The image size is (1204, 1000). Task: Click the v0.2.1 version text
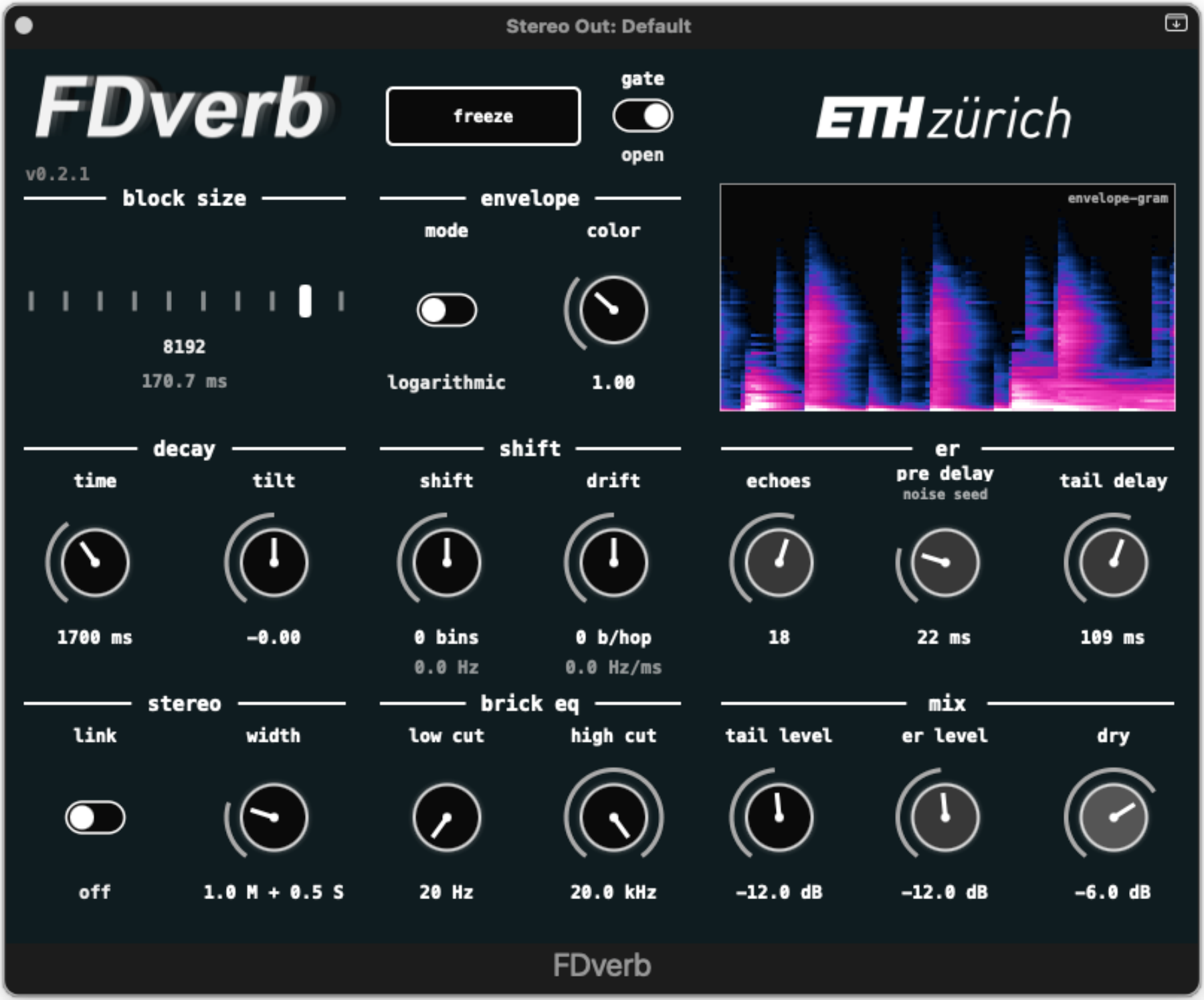pos(58,174)
